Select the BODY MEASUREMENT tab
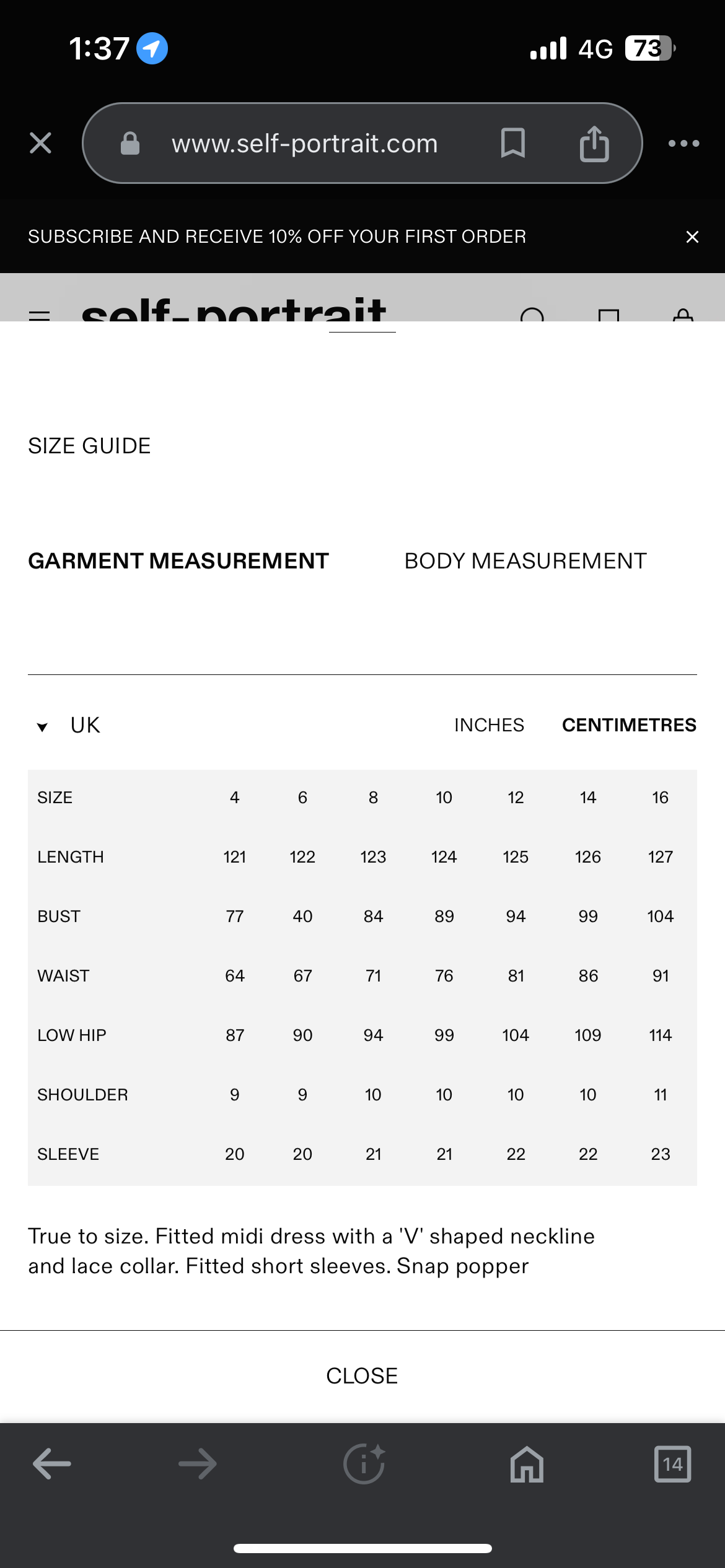Image resolution: width=725 pixels, height=1568 pixels. click(525, 561)
